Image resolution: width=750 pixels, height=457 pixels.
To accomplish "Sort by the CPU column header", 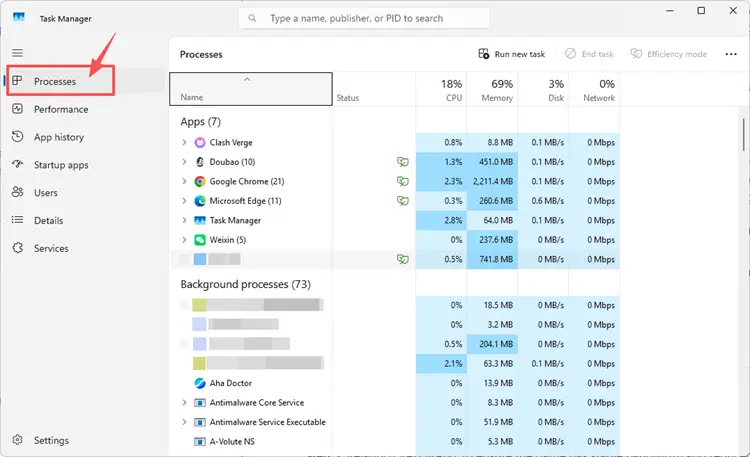I will [441, 89].
